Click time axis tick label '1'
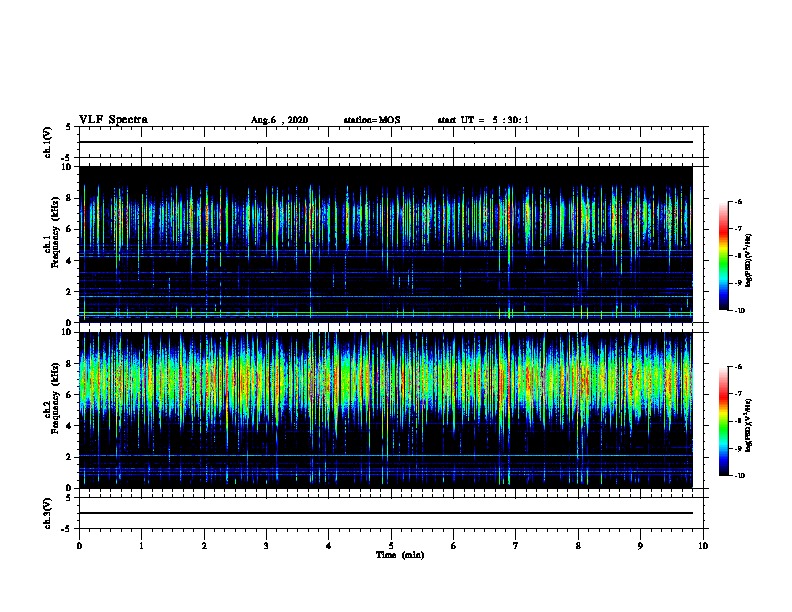The image size is (792, 612). click(x=141, y=545)
